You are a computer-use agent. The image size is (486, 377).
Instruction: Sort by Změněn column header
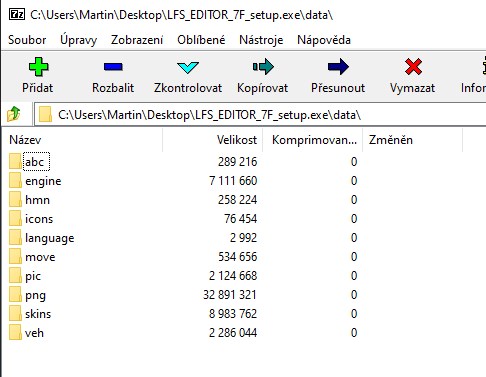(x=412, y=140)
